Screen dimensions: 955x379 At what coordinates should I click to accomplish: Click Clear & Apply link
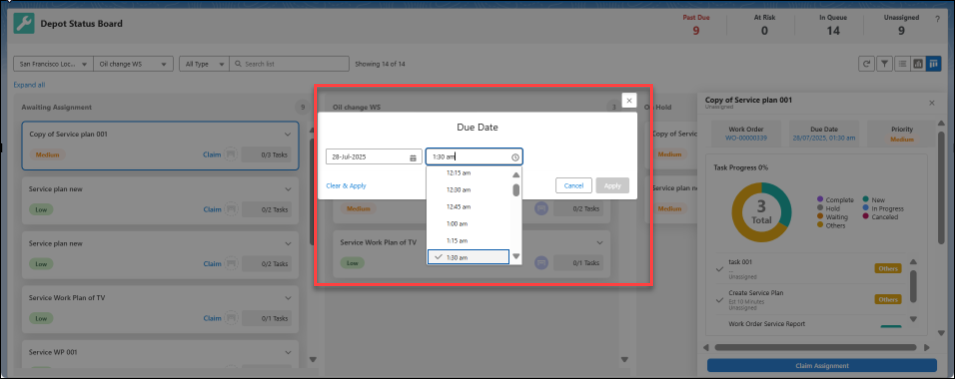[x=346, y=186]
